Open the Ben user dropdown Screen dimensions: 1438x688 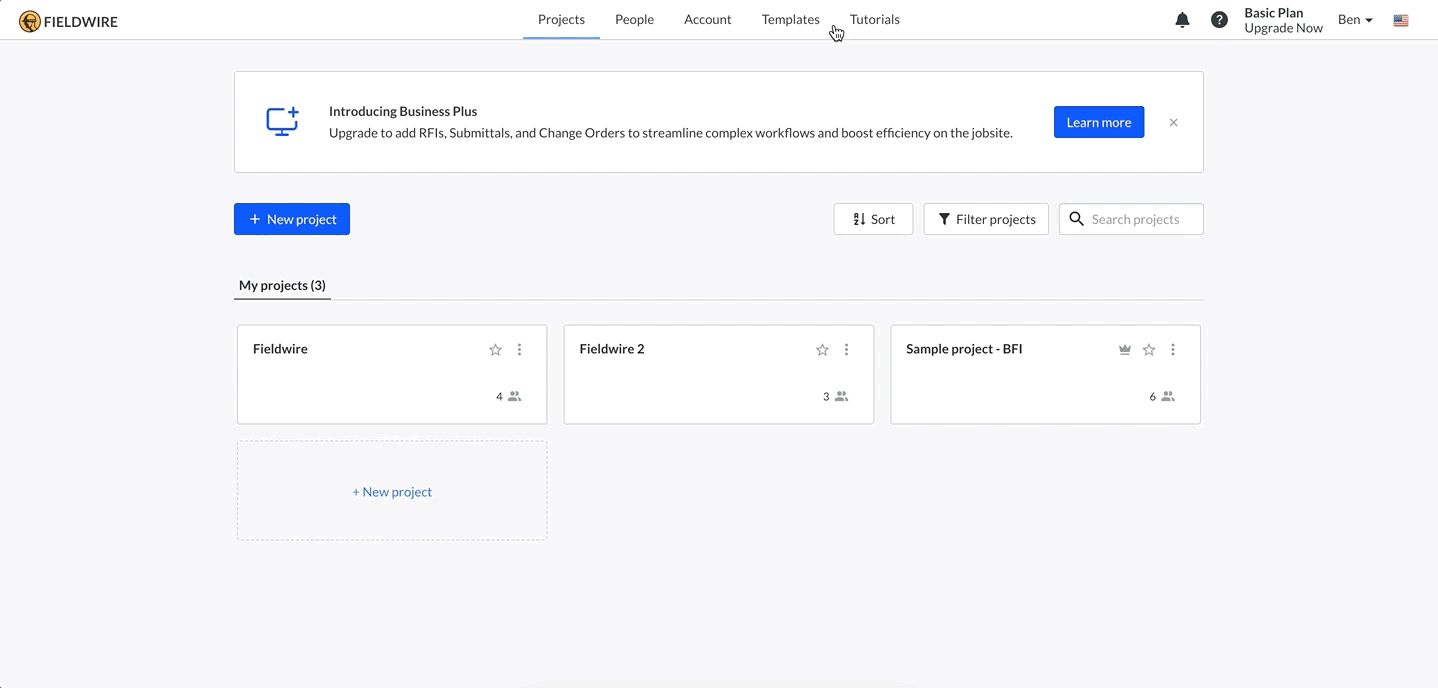point(1355,20)
